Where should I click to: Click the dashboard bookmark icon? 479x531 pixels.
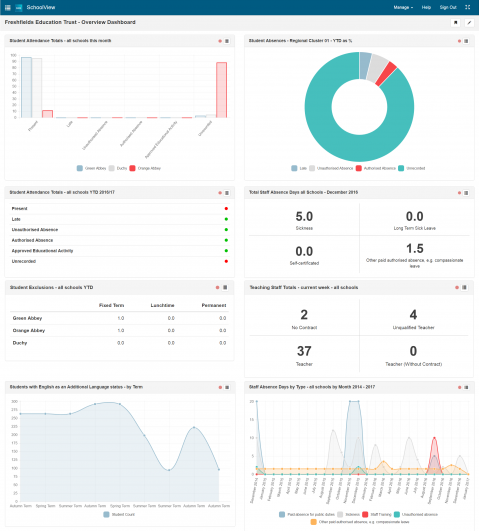click(456, 22)
